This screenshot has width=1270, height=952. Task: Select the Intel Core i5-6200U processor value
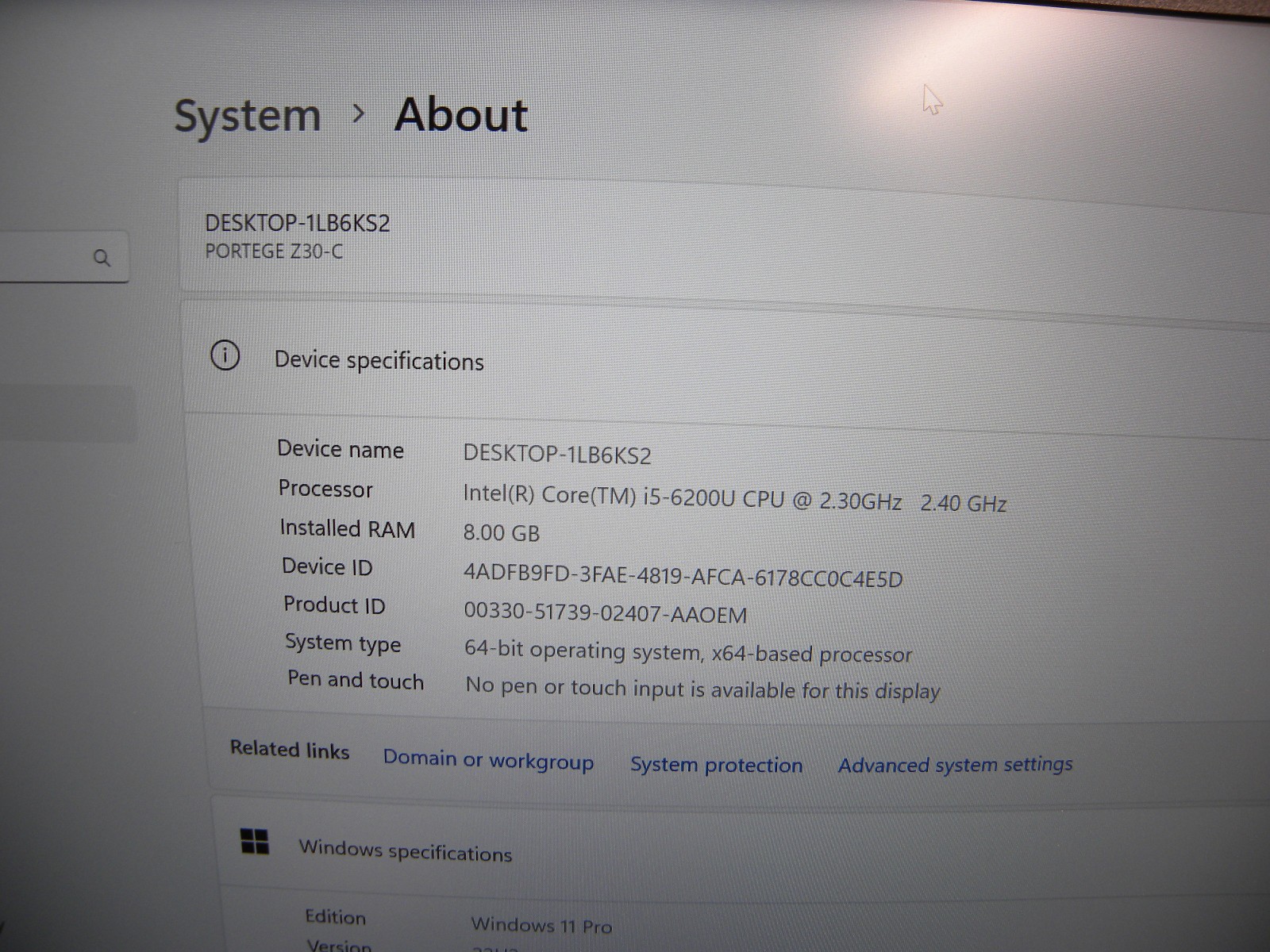coord(735,499)
